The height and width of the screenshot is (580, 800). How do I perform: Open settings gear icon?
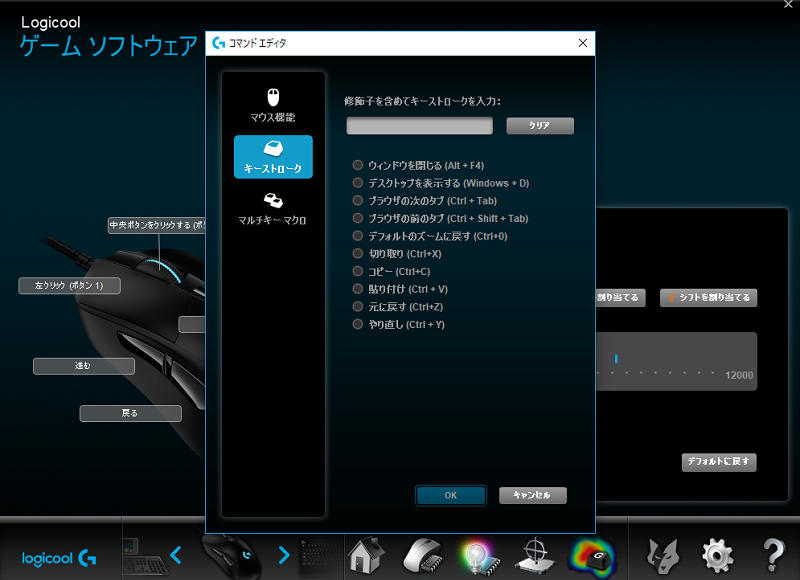717,556
